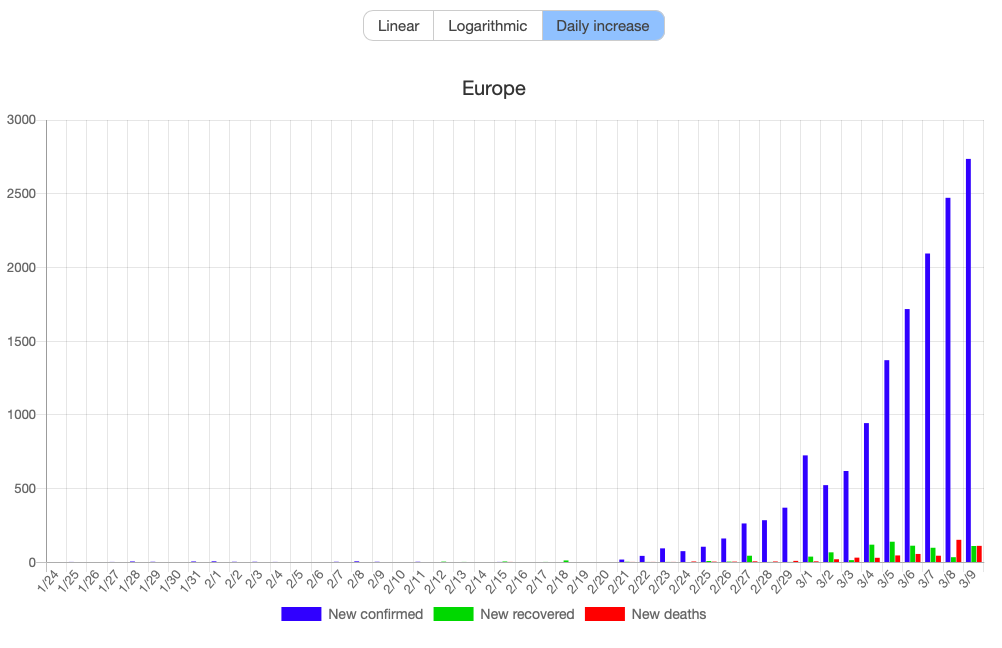This screenshot has width=1002, height=648.
Task: Click the 2/1 x-axis date label
Action: click(213, 579)
